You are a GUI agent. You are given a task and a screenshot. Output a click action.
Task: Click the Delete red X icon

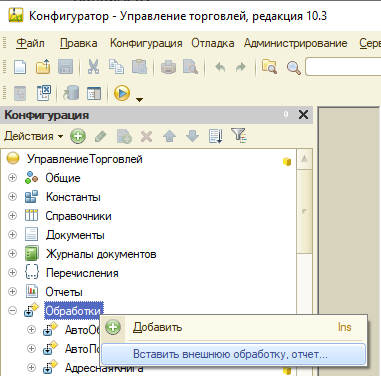[146, 136]
